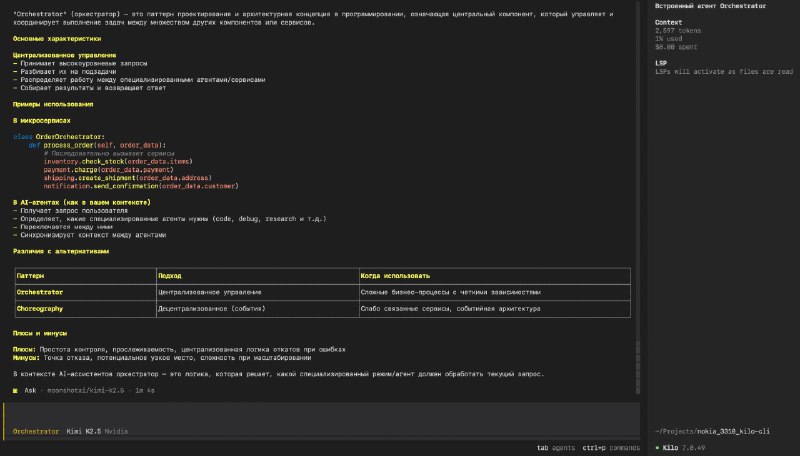This screenshot has width=800, height=456.
Task: Click the moonshotai/kimi-k2.5 model text
Action: click(85, 391)
